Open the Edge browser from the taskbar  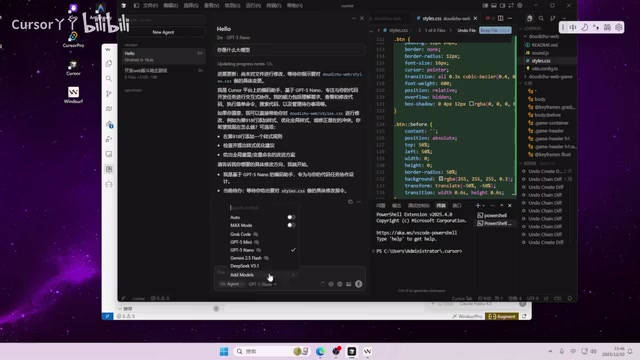320,351
